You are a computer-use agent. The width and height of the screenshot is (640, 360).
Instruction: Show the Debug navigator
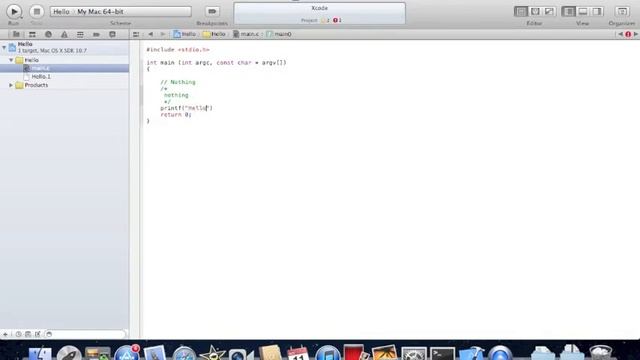click(x=80, y=34)
